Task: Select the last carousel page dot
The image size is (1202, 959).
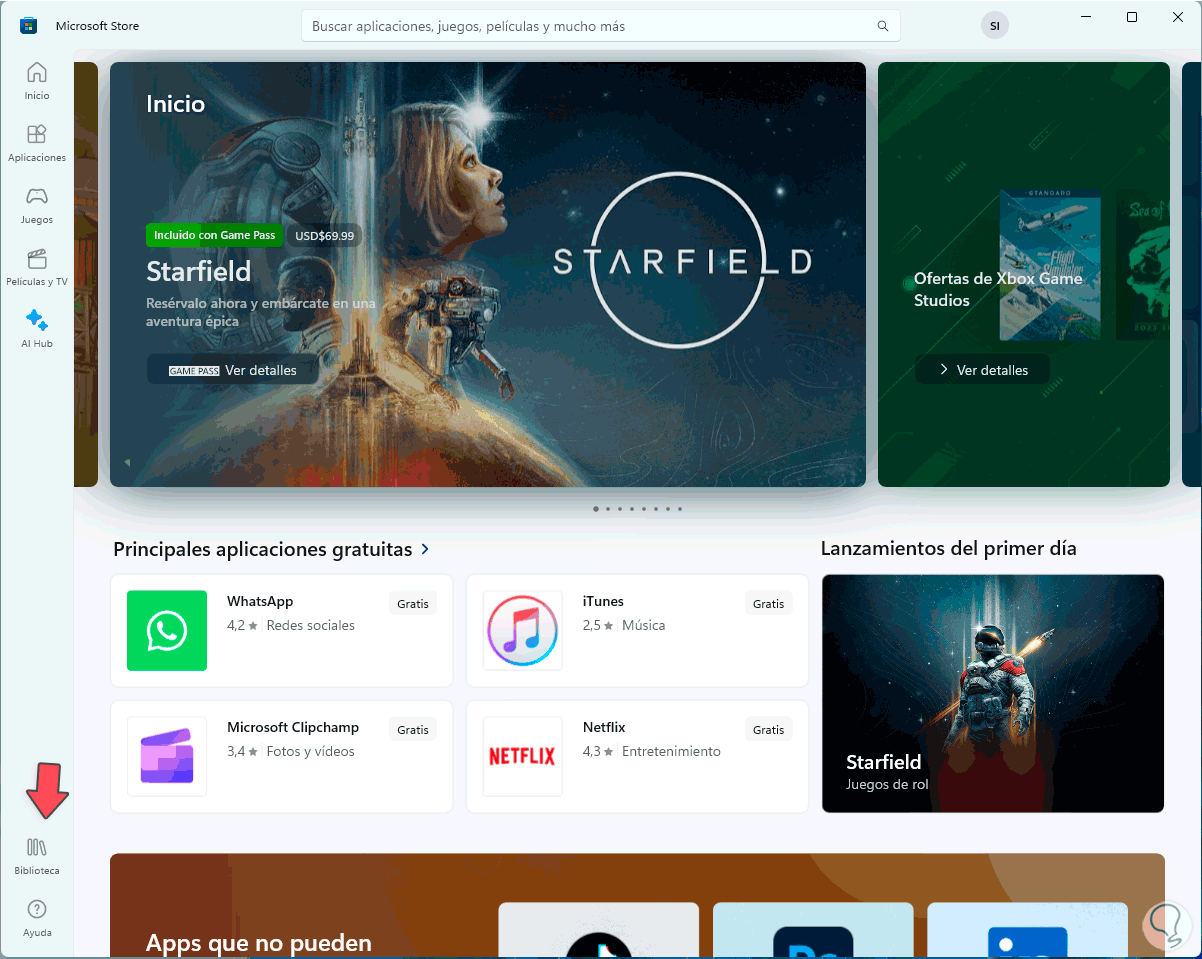Action: point(680,509)
